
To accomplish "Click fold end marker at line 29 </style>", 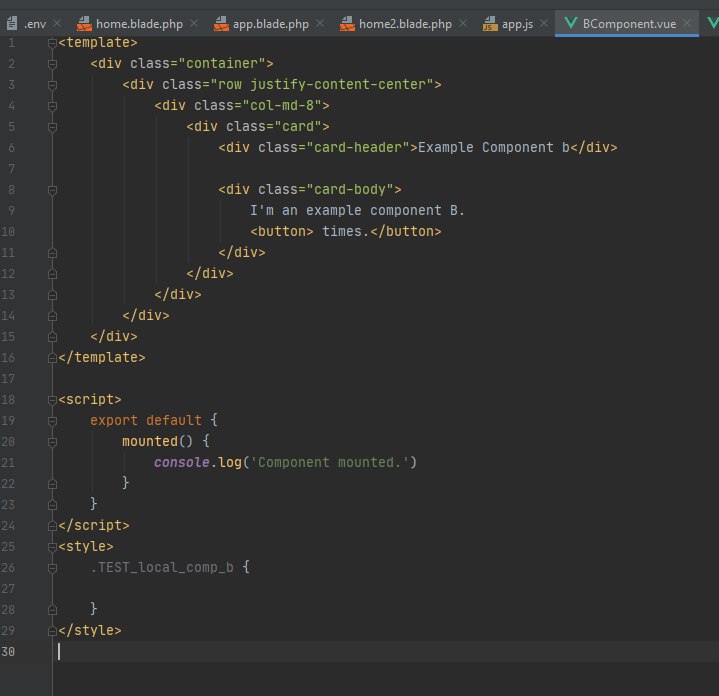I will (52, 631).
